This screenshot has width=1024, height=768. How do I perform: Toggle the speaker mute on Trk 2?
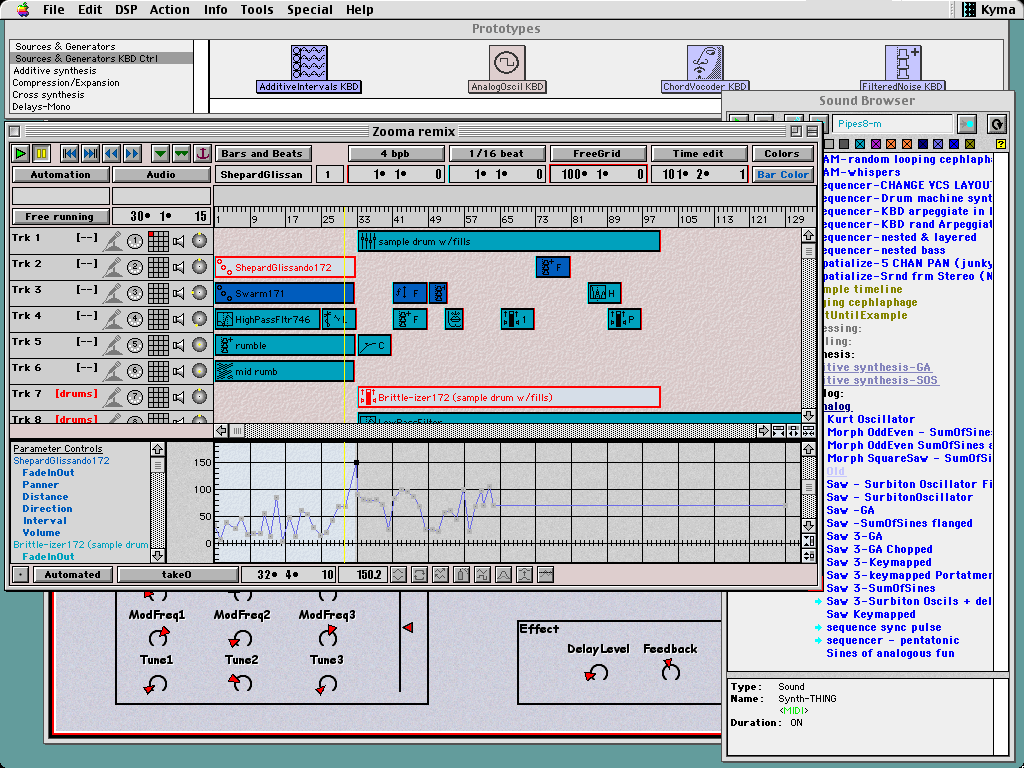178,267
